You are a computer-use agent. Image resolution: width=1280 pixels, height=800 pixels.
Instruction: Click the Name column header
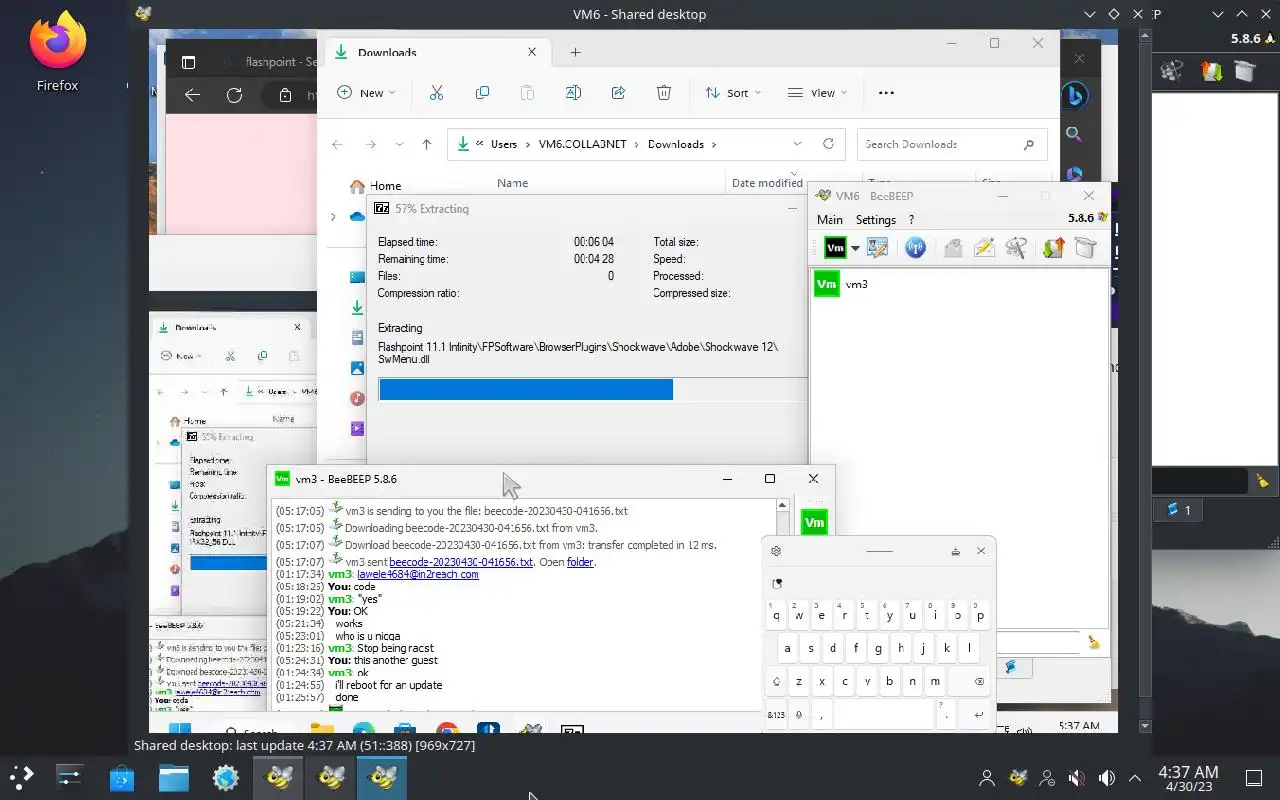tap(513, 183)
